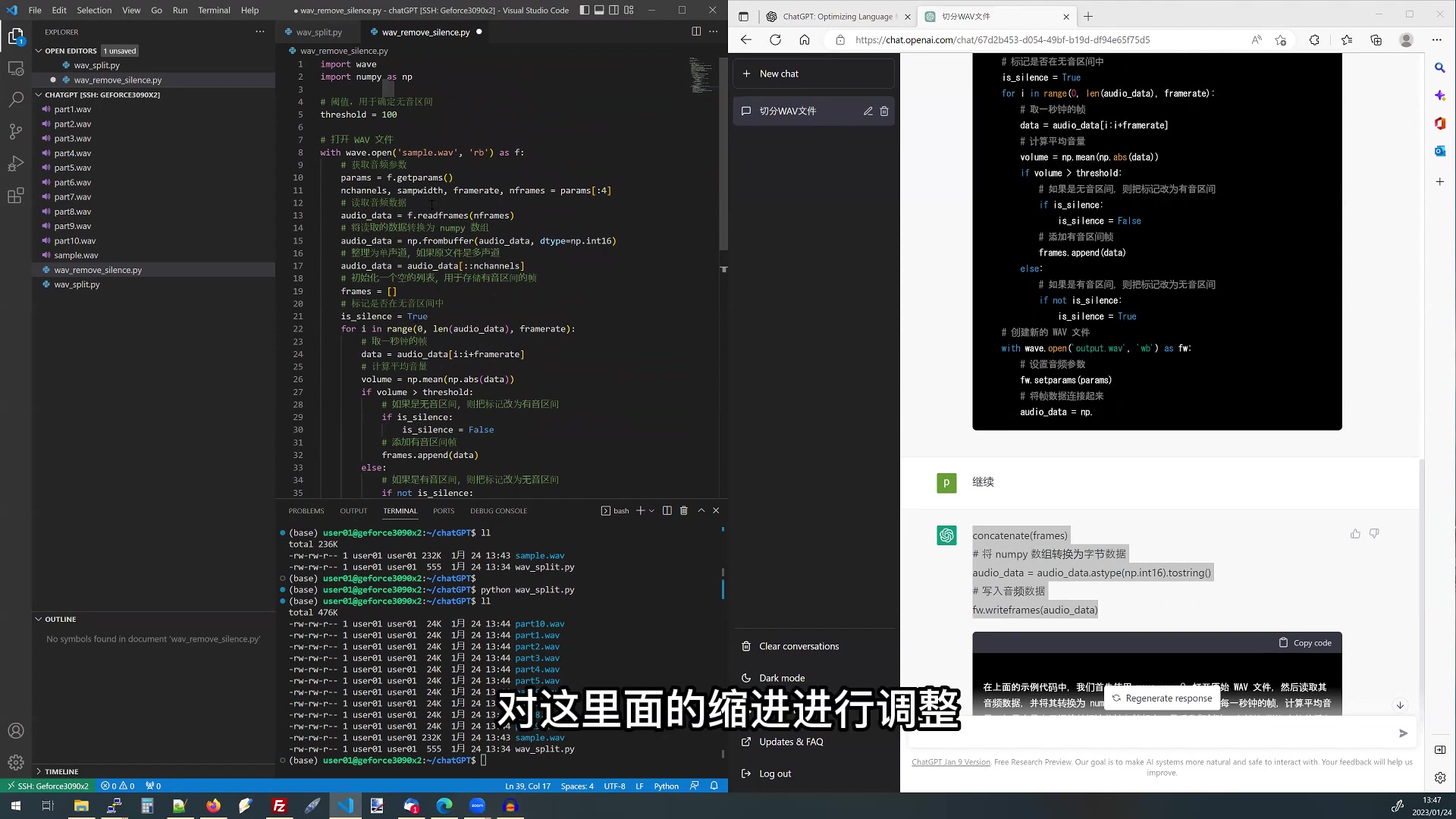Image resolution: width=1456 pixels, height=819 pixels.
Task: Toggle panel visibility layout button
Action: point(599,11)
